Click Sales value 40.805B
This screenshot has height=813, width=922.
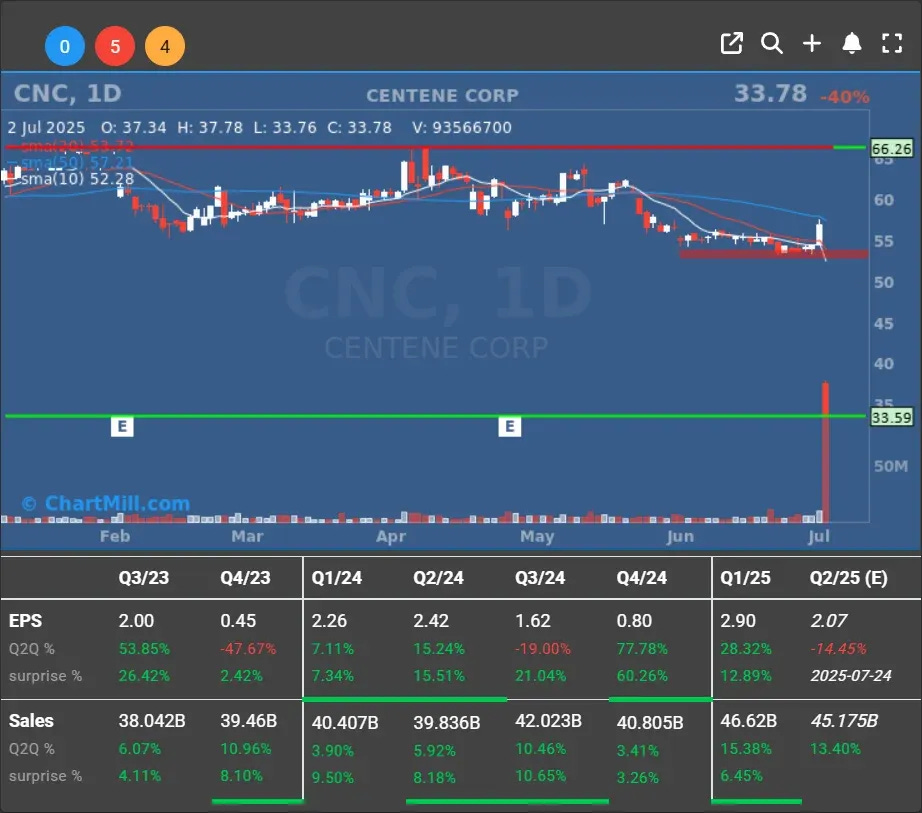[650, 722]
